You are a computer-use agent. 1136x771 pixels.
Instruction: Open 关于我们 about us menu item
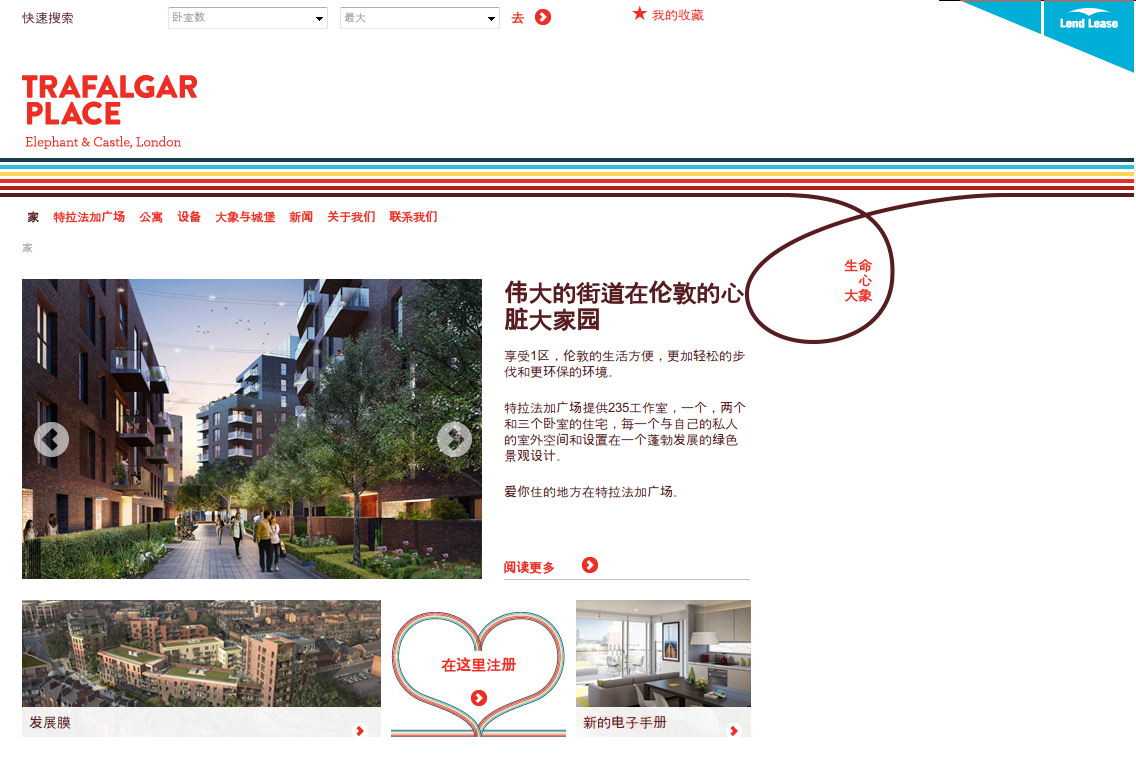[351, 217]
